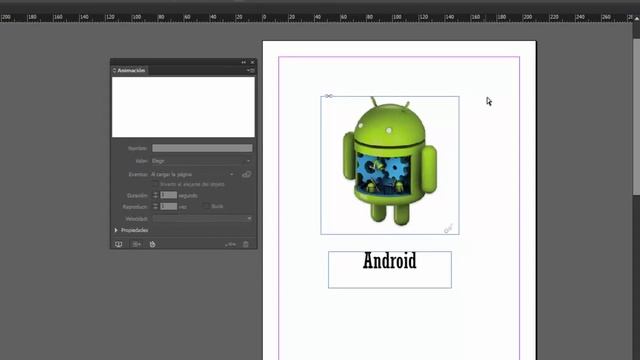
Task: Click the Nombre input field
Action: (x=202, y=148)
